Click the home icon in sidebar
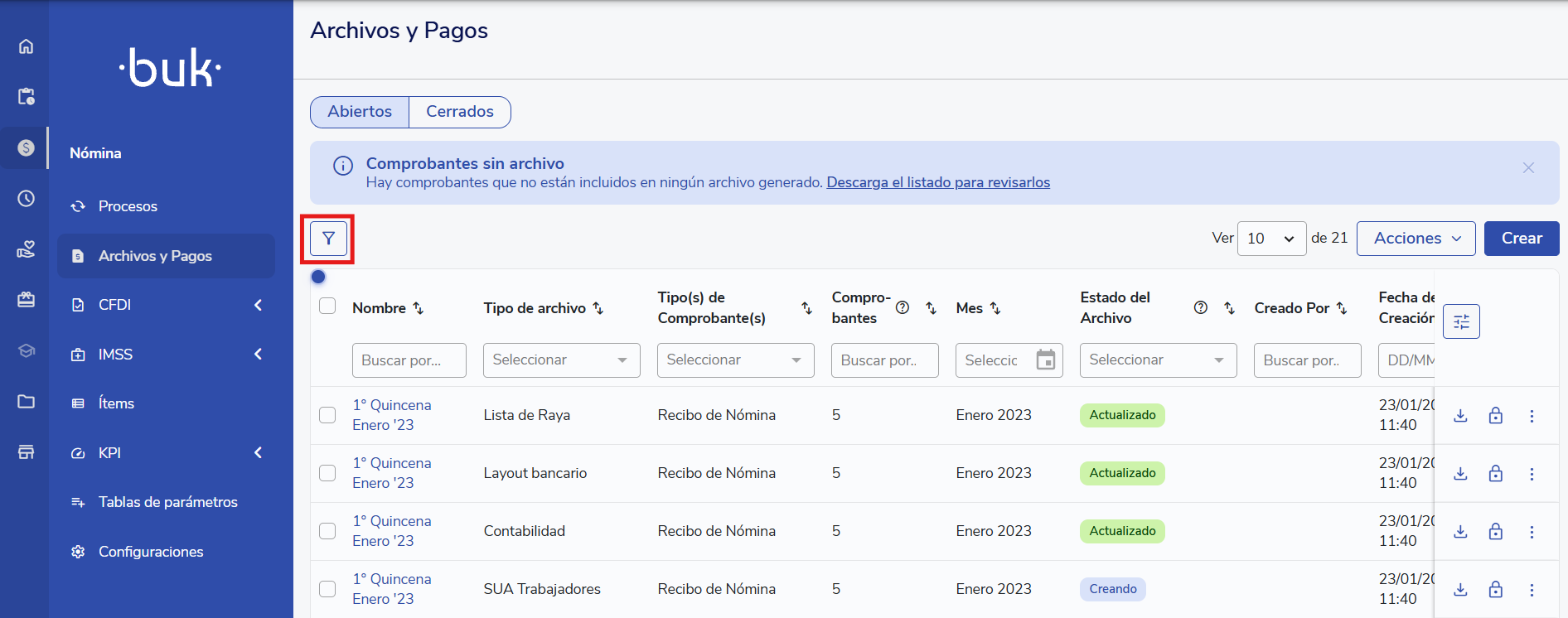 point(26,46)
